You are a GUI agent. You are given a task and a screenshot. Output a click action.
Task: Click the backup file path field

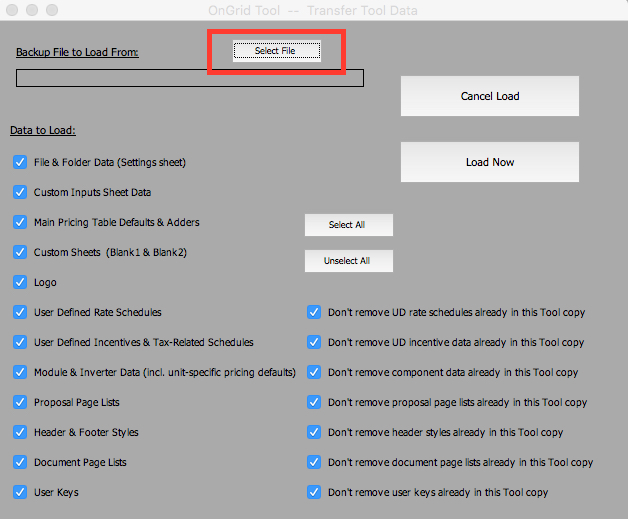pos(190,78)
